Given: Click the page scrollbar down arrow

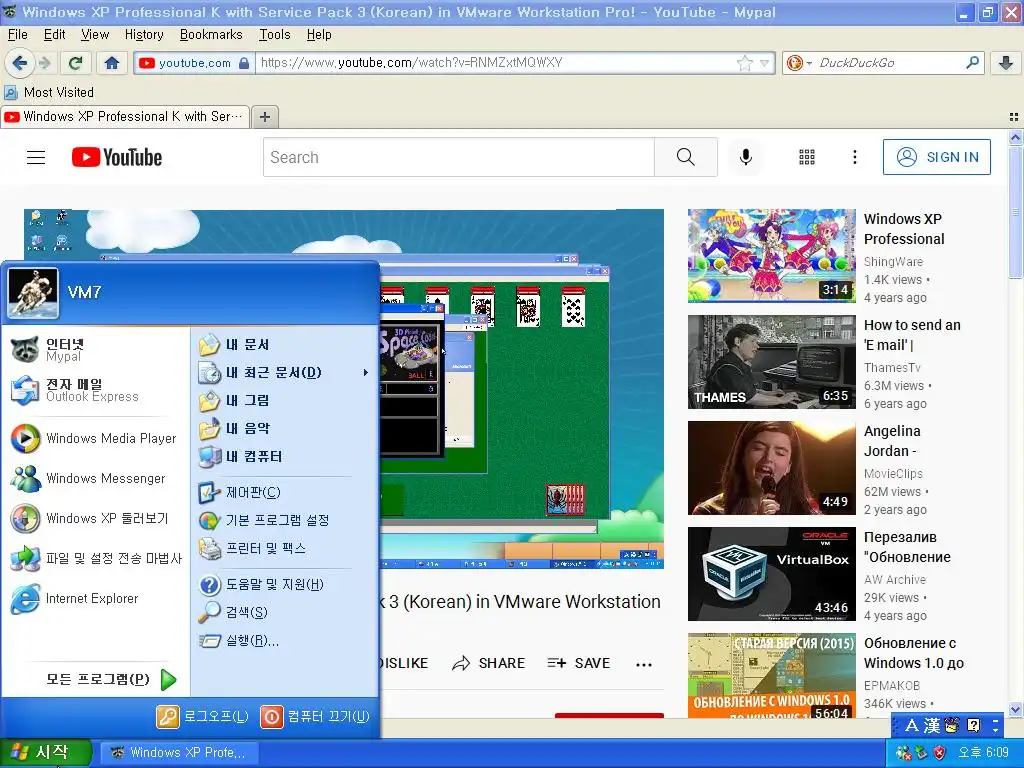Looking at the screenshot, I should click(x=1015, y=709).
